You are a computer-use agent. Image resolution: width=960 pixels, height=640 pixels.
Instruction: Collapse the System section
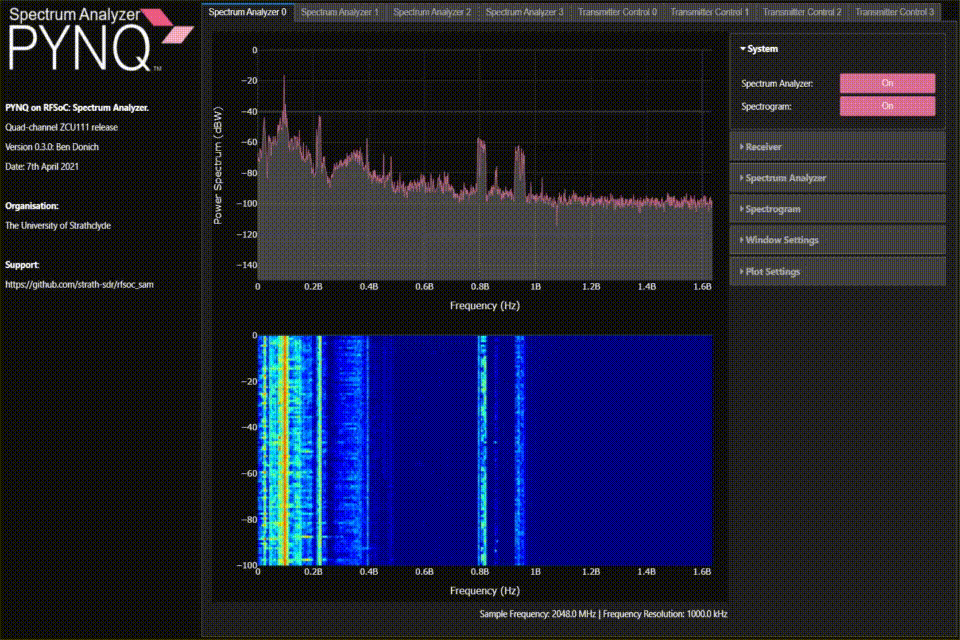click(x=759, y=49)
